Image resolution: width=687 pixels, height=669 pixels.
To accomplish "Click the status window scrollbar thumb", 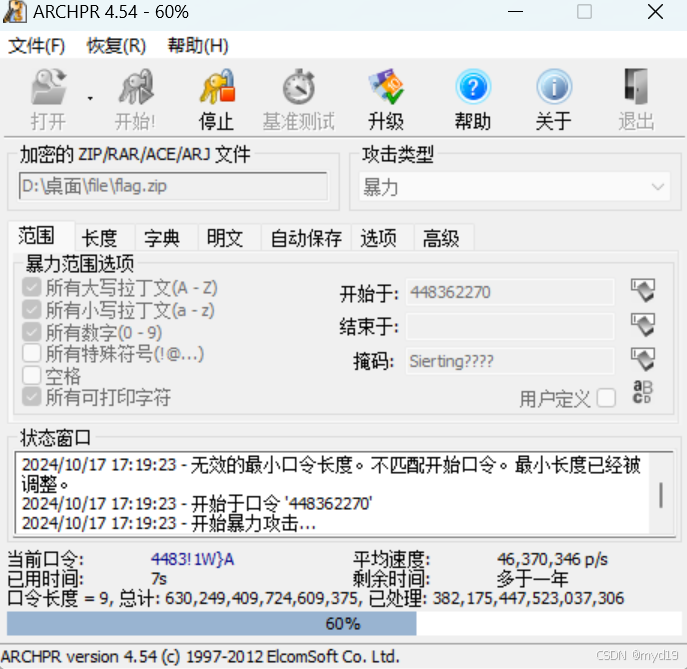I will point(661,495).
